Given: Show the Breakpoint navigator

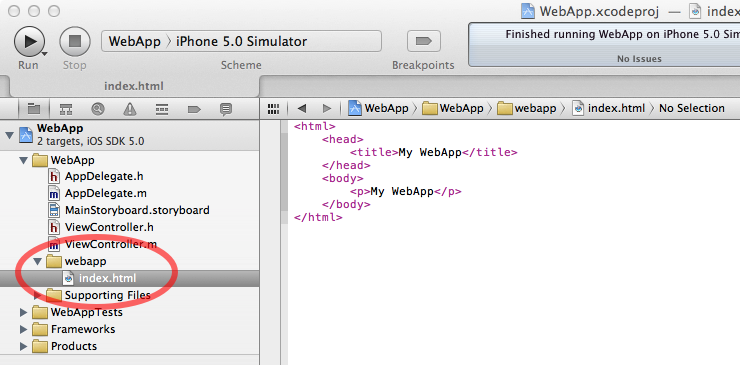Looking at the screenshot, I should pyautogui.click(x=194, y=109).
